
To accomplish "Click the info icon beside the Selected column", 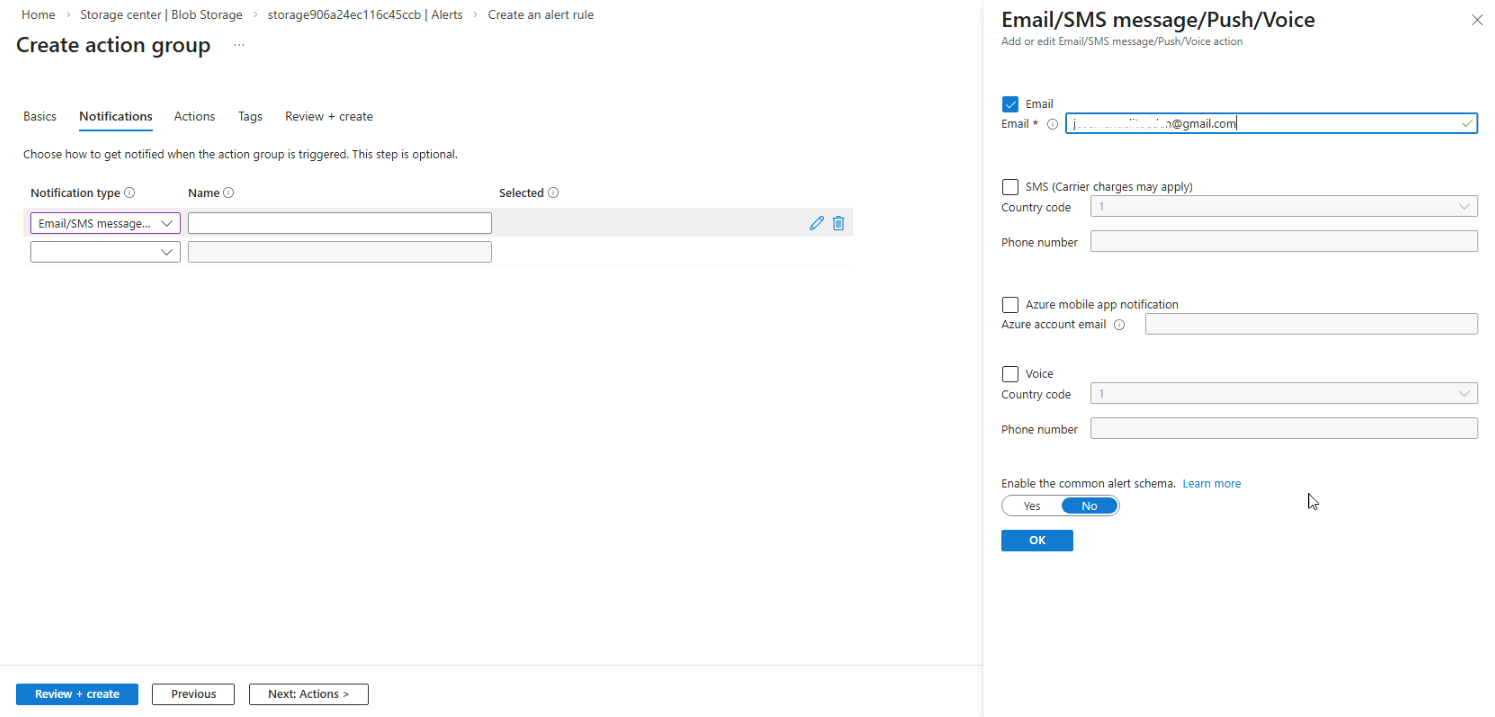I will pyautogui.click(x=553, y=193).
